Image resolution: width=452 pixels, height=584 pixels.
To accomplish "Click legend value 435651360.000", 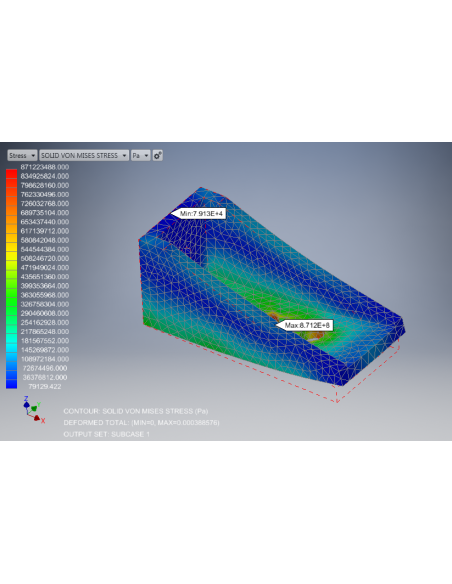I will pos(45,277).
